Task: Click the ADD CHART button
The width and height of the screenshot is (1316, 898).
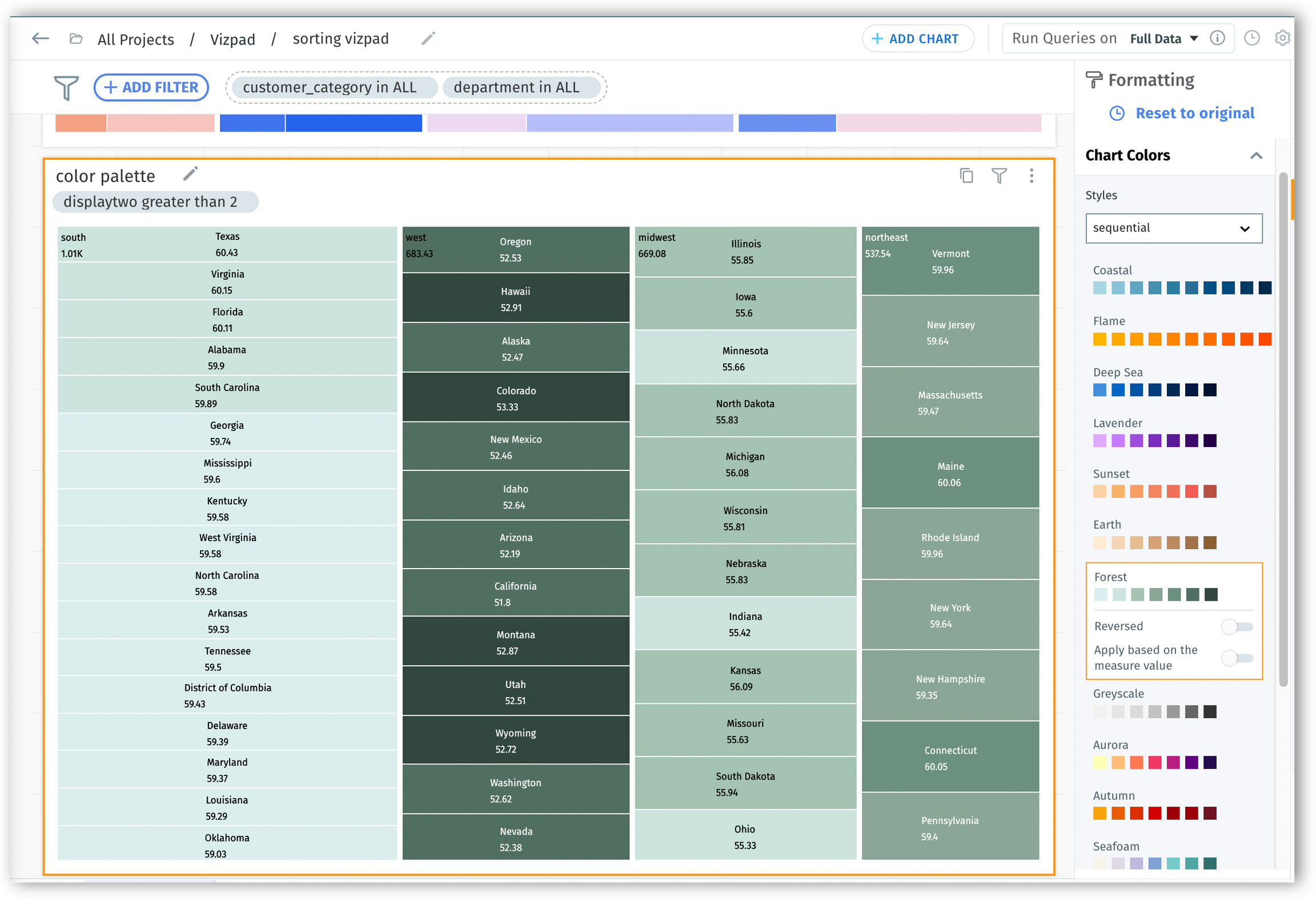Action: pyautogui.click(x=917, y=39)
